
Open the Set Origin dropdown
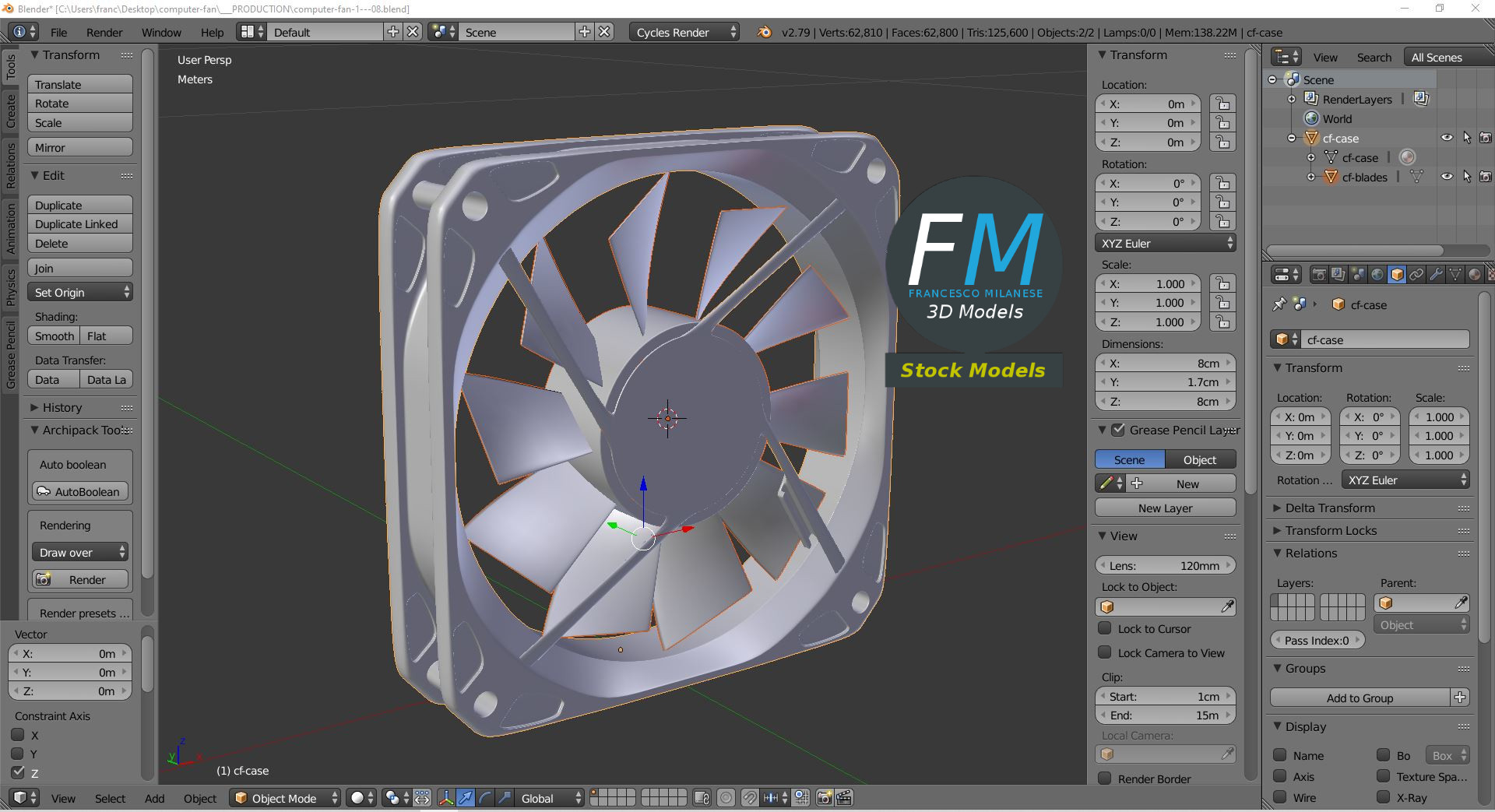tap(80, 292)
